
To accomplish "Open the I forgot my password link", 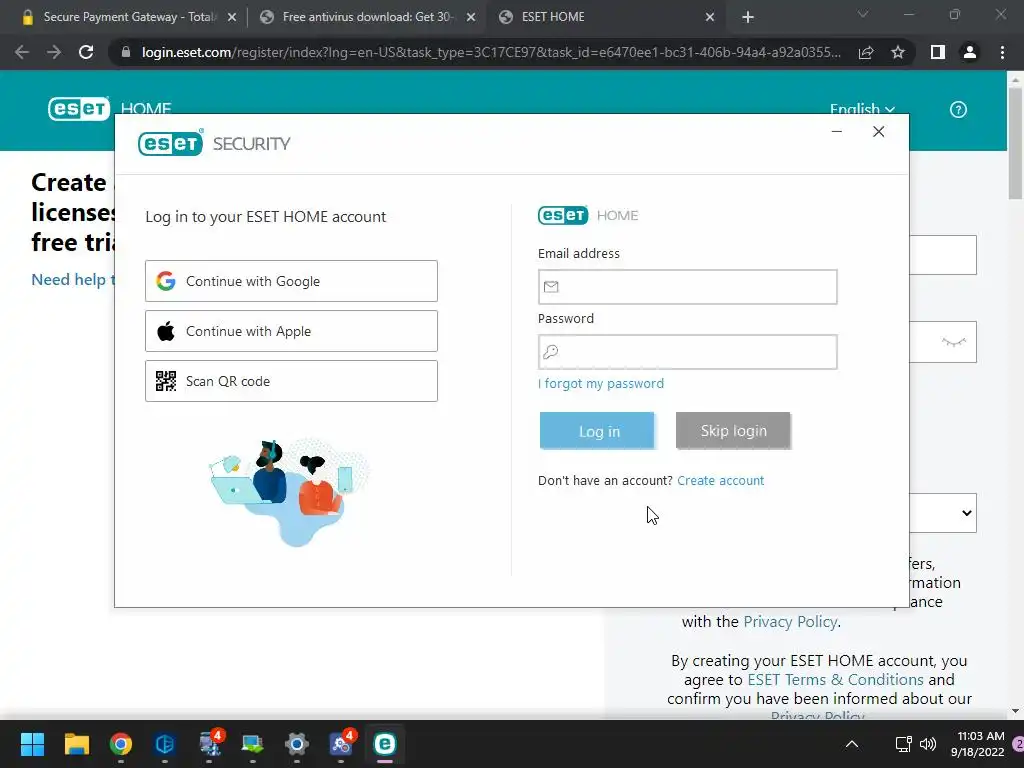I will point(601,383).
